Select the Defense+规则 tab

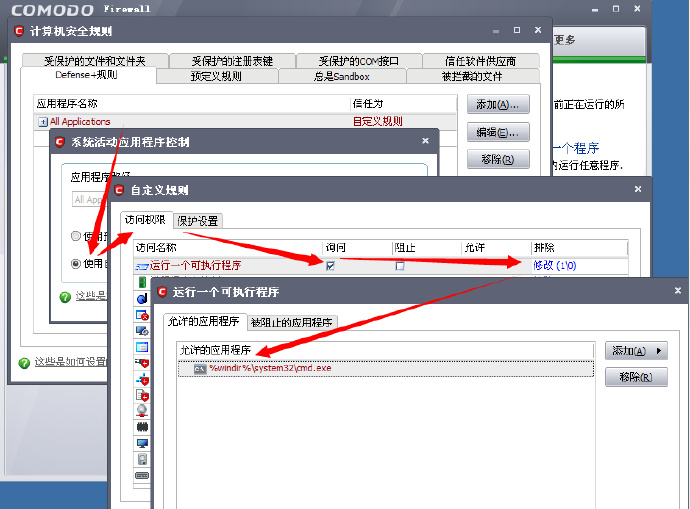click(x=87, y=75)
